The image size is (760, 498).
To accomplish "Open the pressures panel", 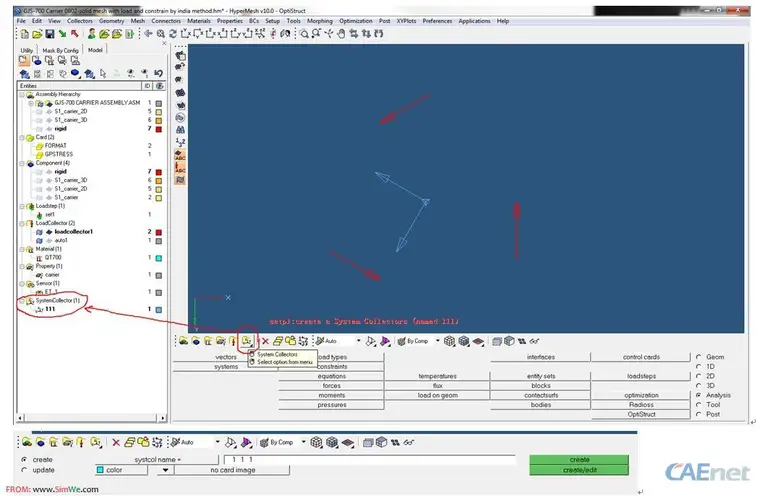I will 332,405.
